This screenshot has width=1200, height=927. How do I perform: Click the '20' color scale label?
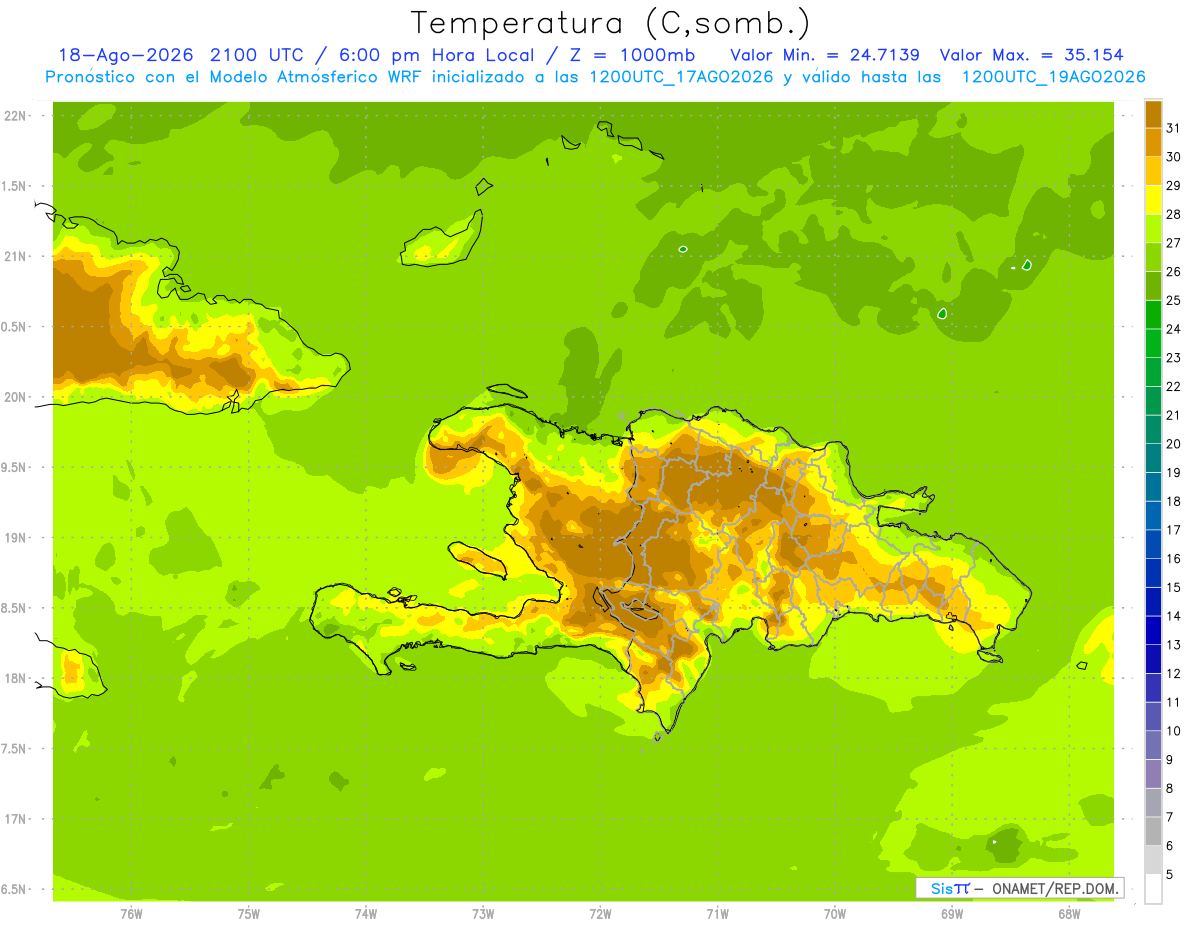pyautogui.click(x=1174, y=444)
